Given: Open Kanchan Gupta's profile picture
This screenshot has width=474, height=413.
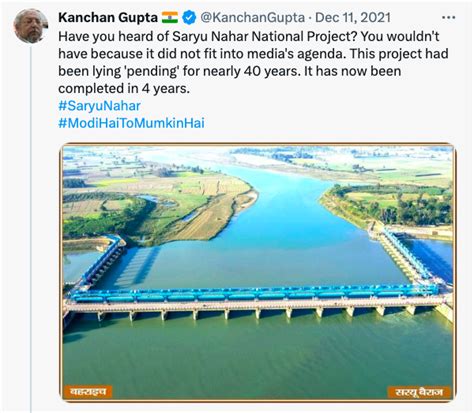Looking at the screenshot, I should point(31,26).
